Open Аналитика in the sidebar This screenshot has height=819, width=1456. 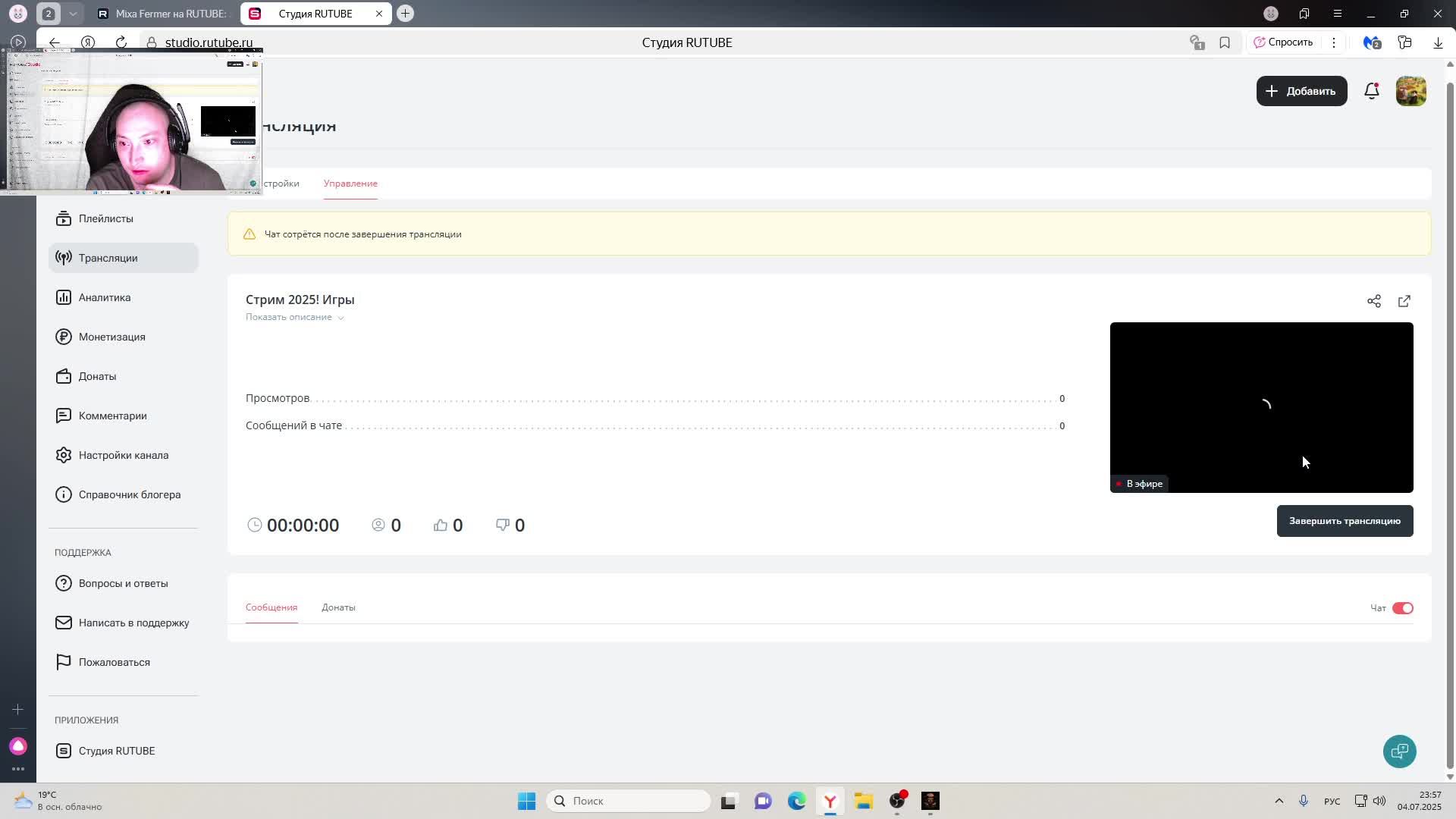105,297
